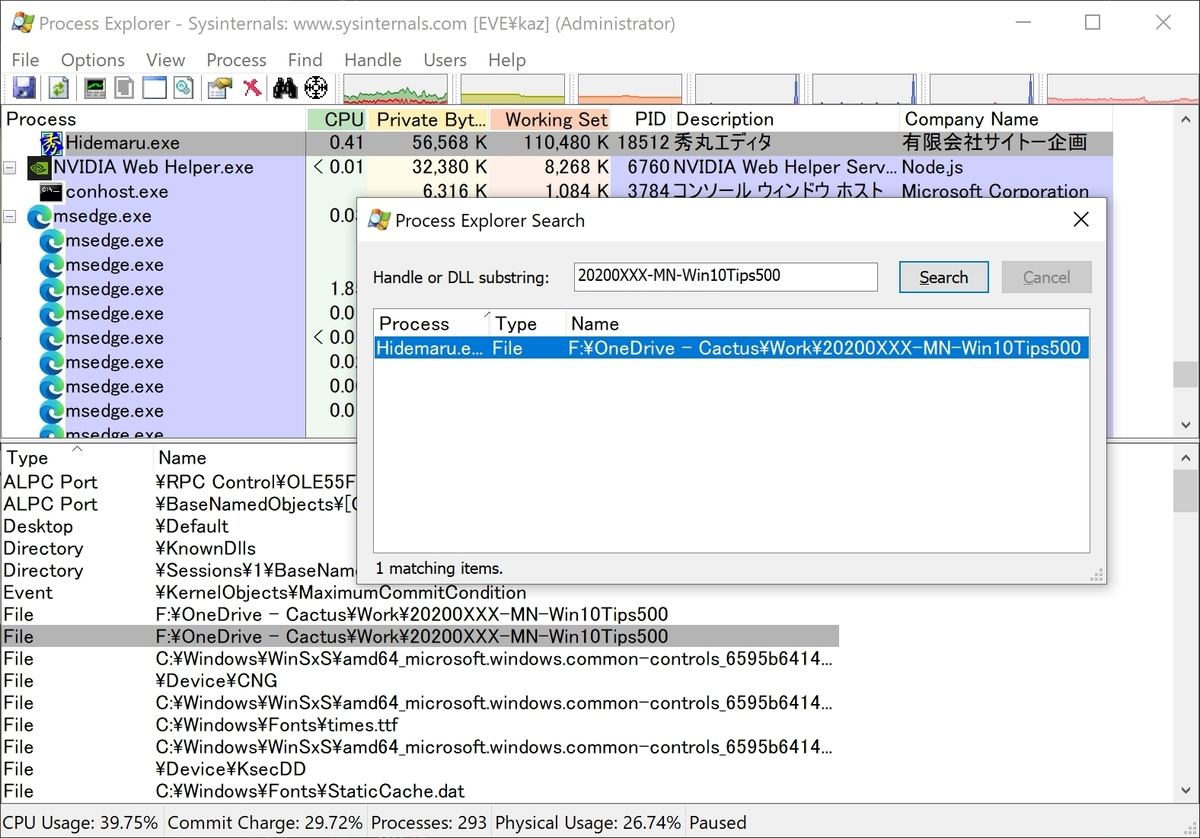Collapse the msedge.exe parent tree node
The width and height of the screenshot is (1200, 838).
coord(10,216)
